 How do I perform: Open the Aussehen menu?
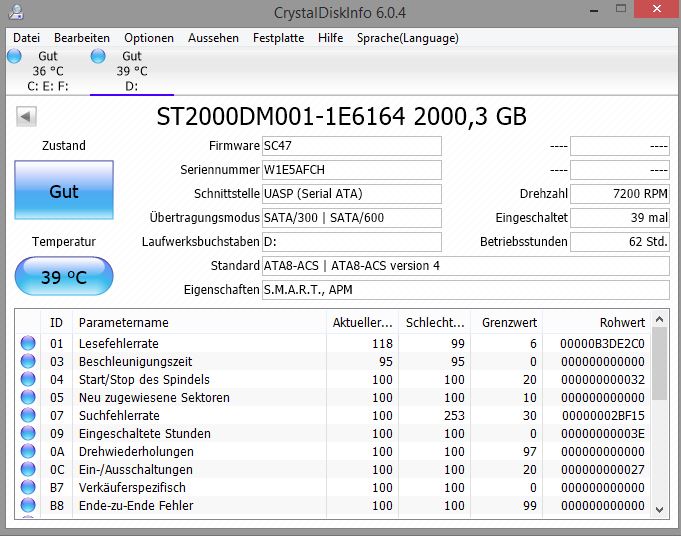pos(213,38)
